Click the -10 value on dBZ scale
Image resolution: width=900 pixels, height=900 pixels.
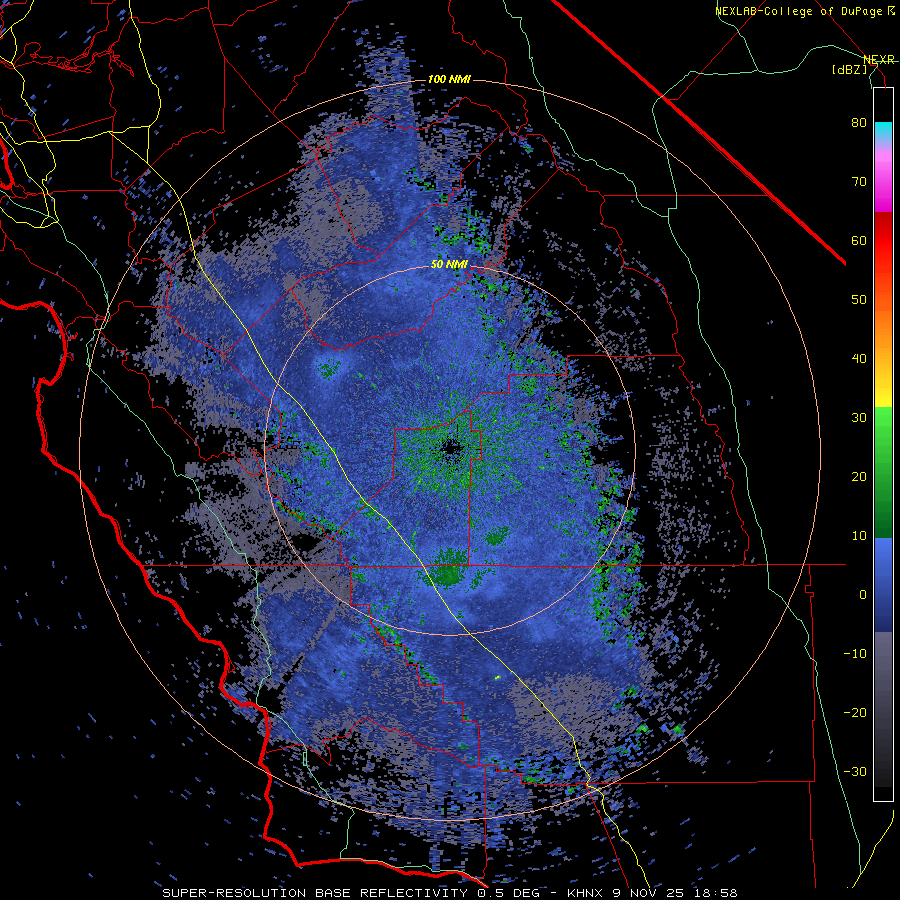tap(855, 654)
